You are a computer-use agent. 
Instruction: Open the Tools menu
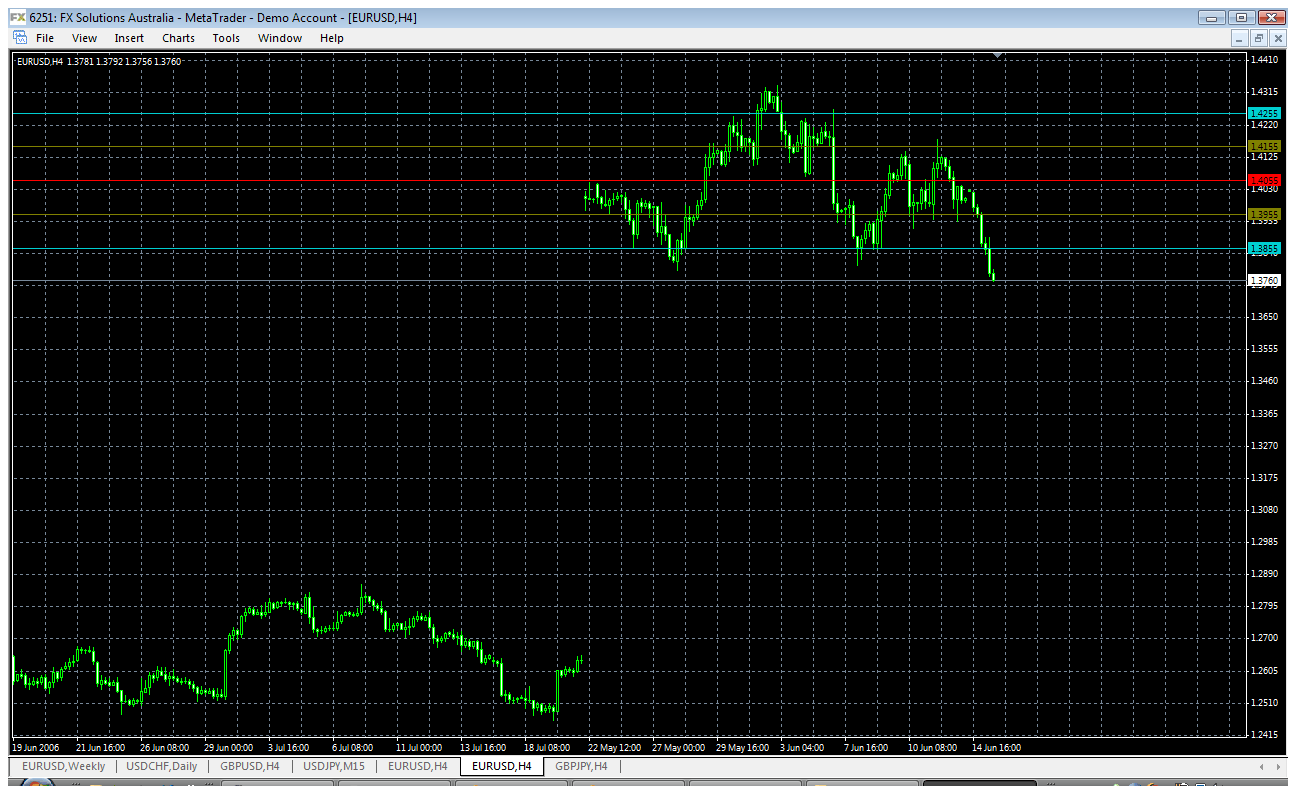pyautogui.click(x=226, y=38)
